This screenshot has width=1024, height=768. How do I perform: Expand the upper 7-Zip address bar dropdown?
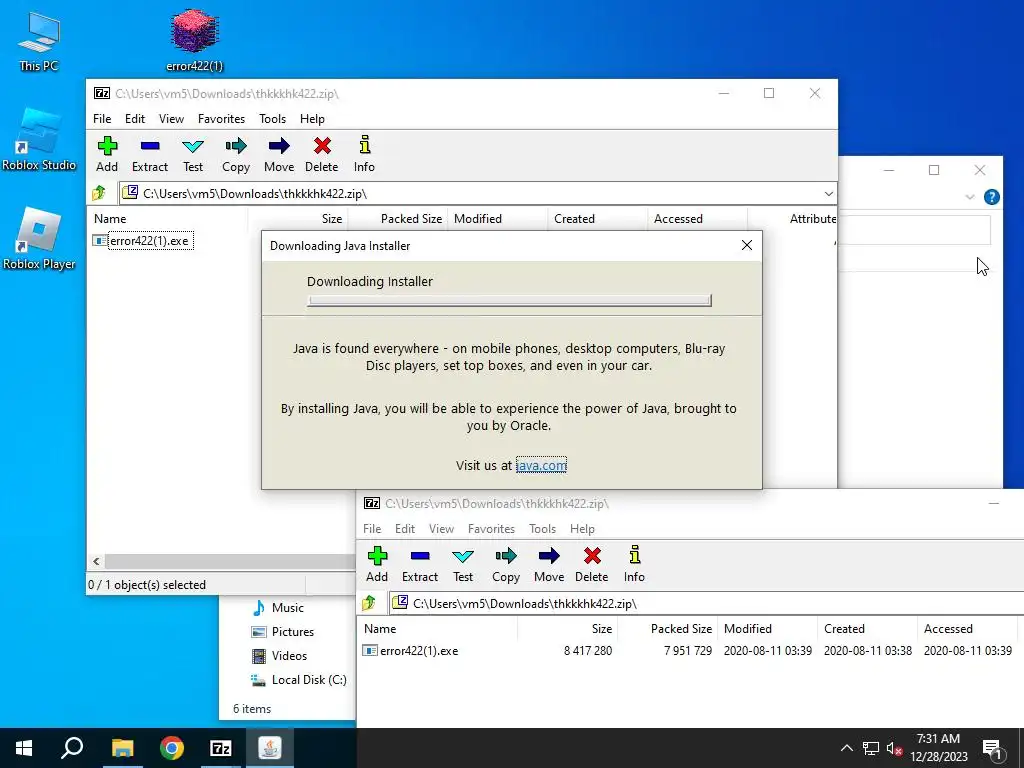coord(829,193)
